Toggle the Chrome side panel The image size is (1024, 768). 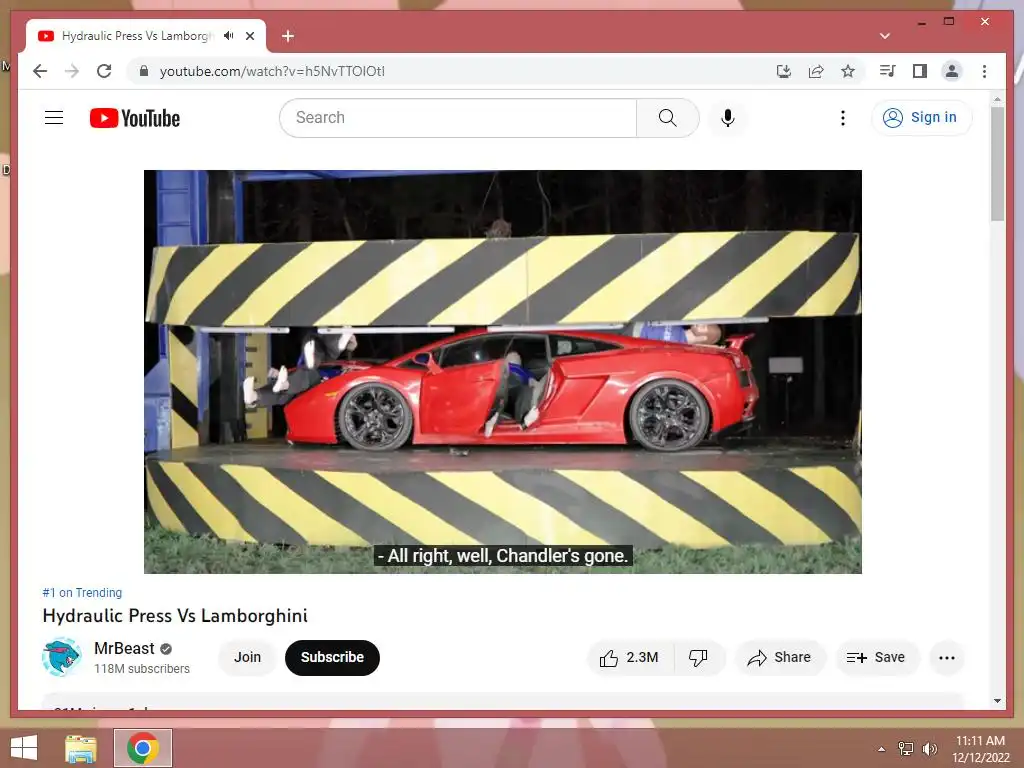pyautogui.click(x=920, y=71)
